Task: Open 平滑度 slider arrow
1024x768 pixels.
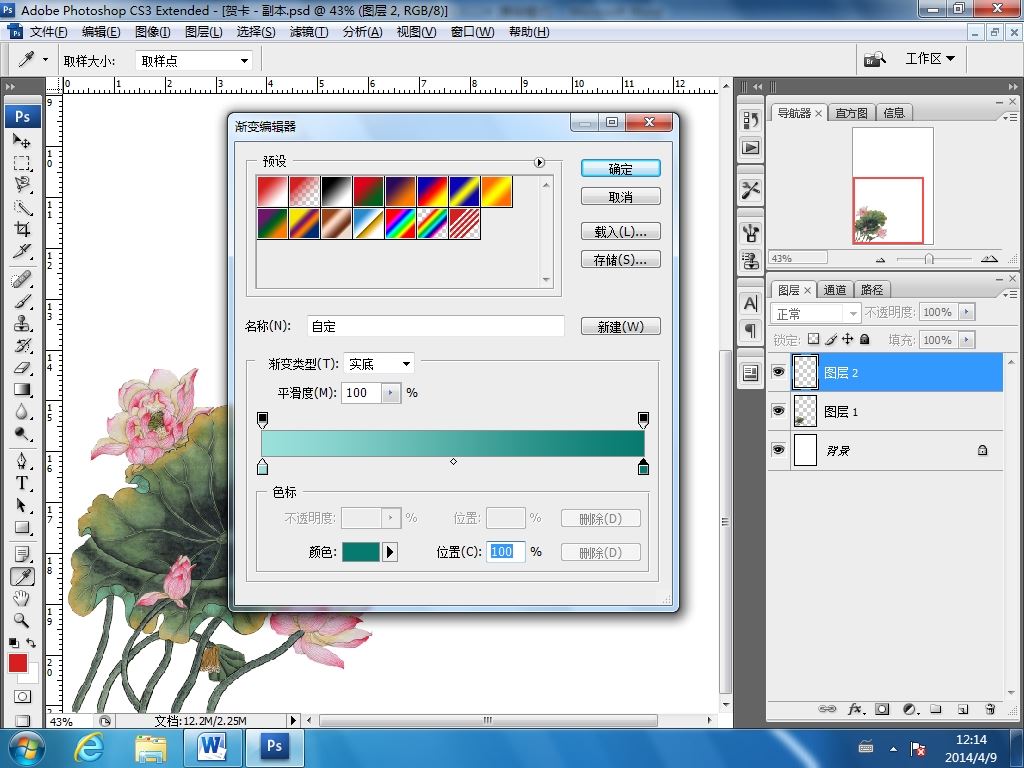Action: 391,392
